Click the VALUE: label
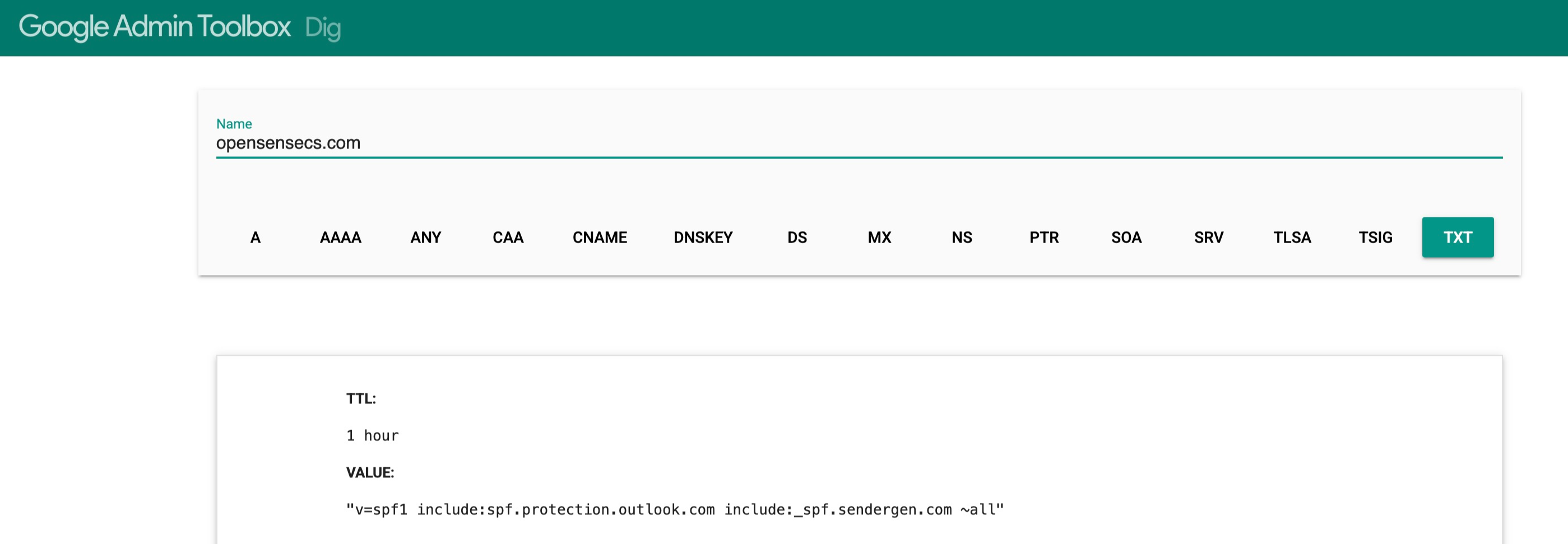Image resolution: width=1568 pixels, height=544 pixels. click(x=370, y=473)
